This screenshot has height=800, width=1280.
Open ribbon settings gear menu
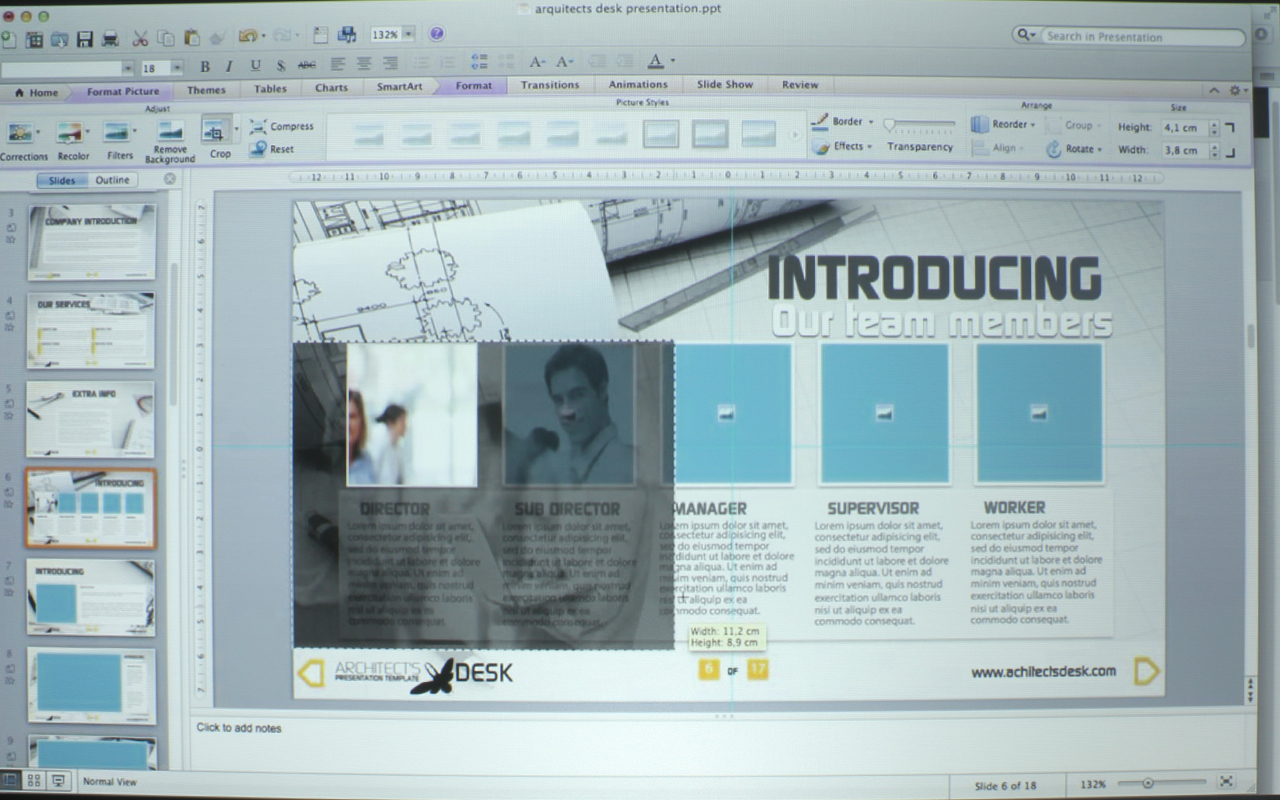click(x=1238, y=90)
